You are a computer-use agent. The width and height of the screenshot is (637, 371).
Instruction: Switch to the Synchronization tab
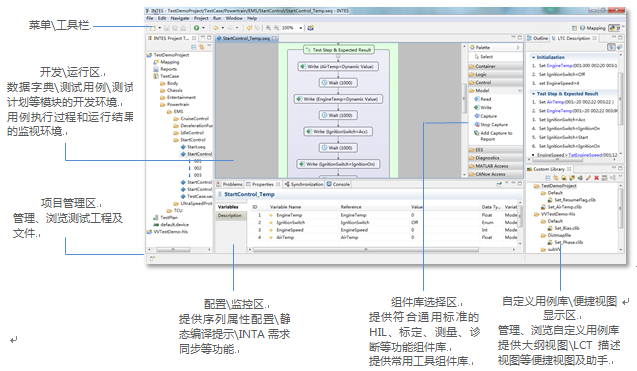[304, 184]
